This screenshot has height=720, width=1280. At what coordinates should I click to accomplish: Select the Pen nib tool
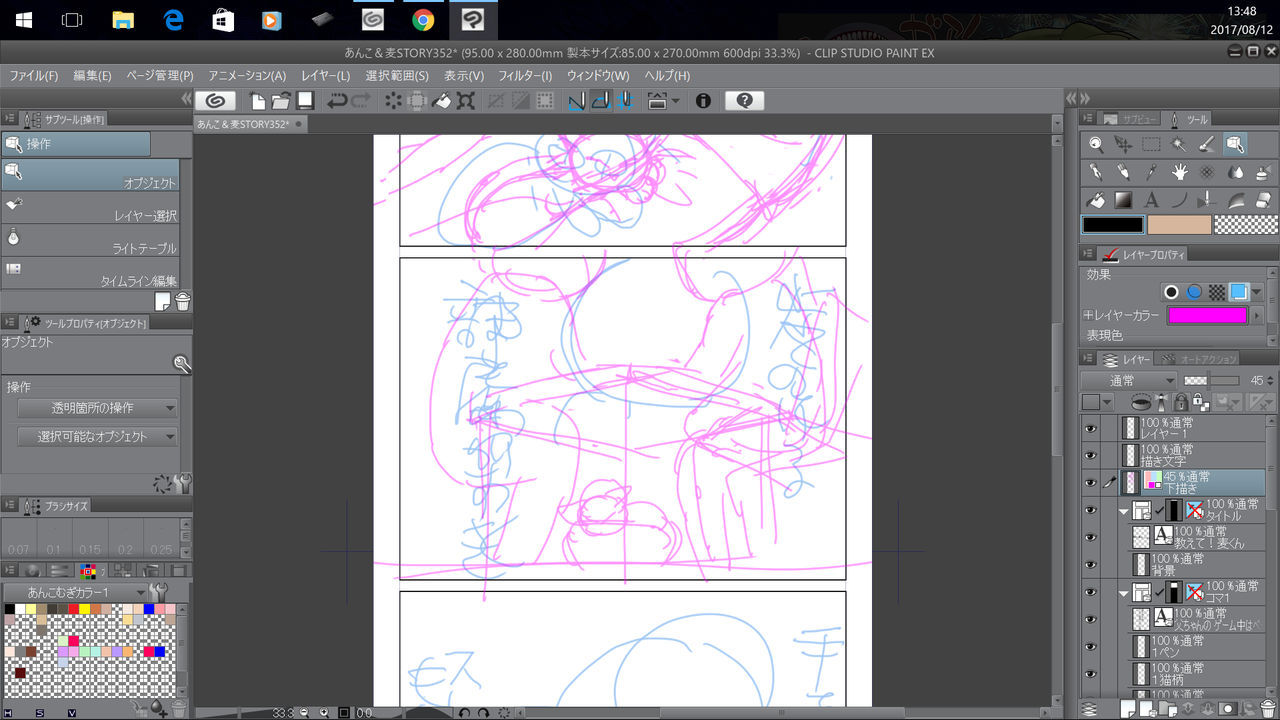[1097, 172]
